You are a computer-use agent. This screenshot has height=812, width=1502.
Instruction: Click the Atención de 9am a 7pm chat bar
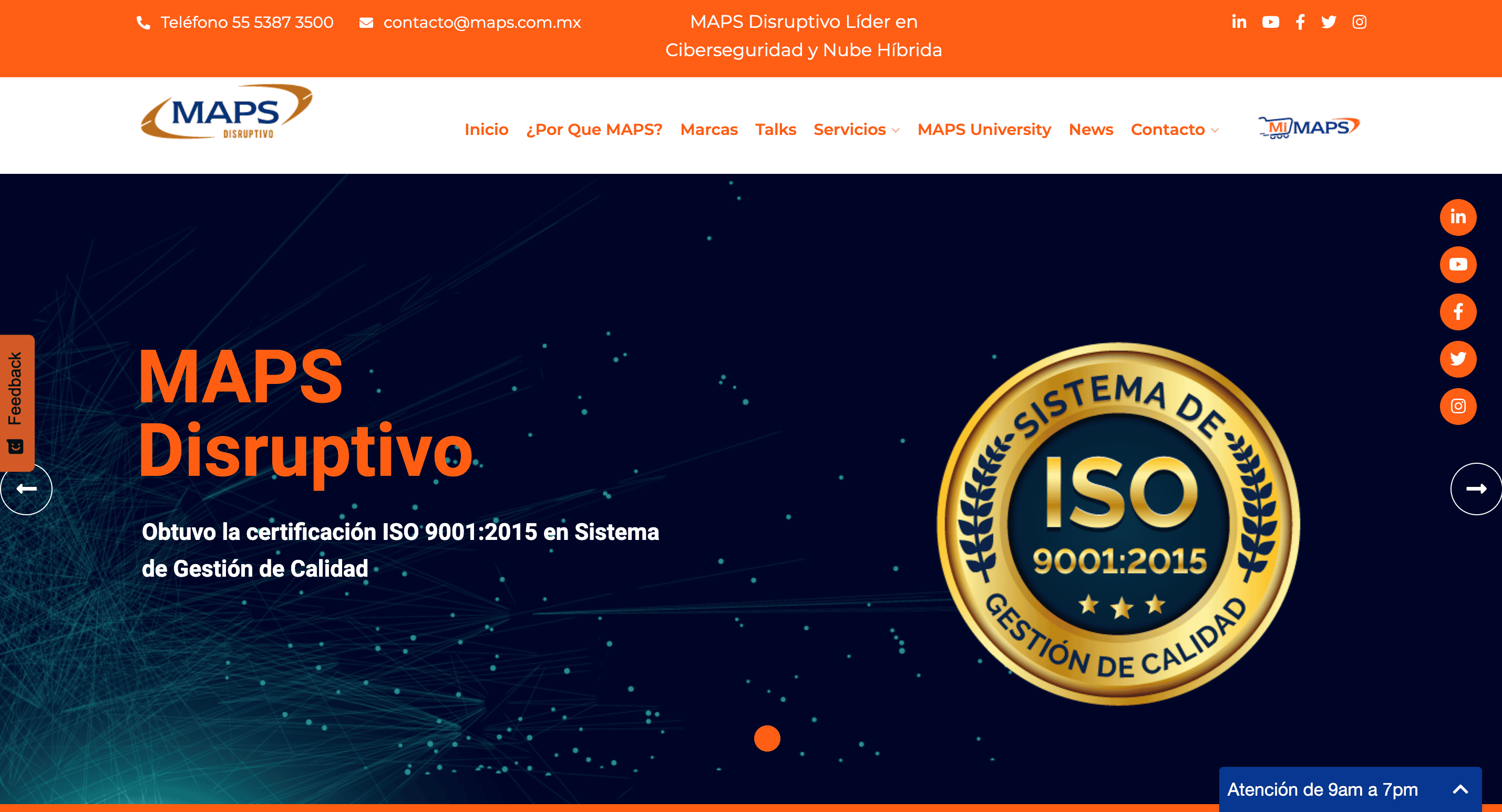[x=1351, y=789]
